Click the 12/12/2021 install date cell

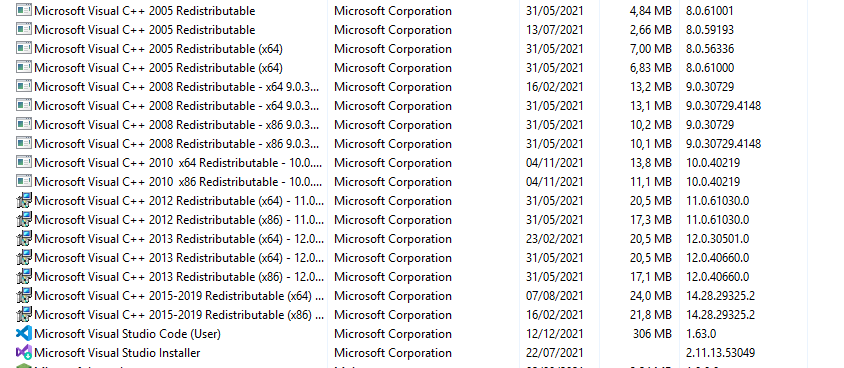(x=554, y=334)
